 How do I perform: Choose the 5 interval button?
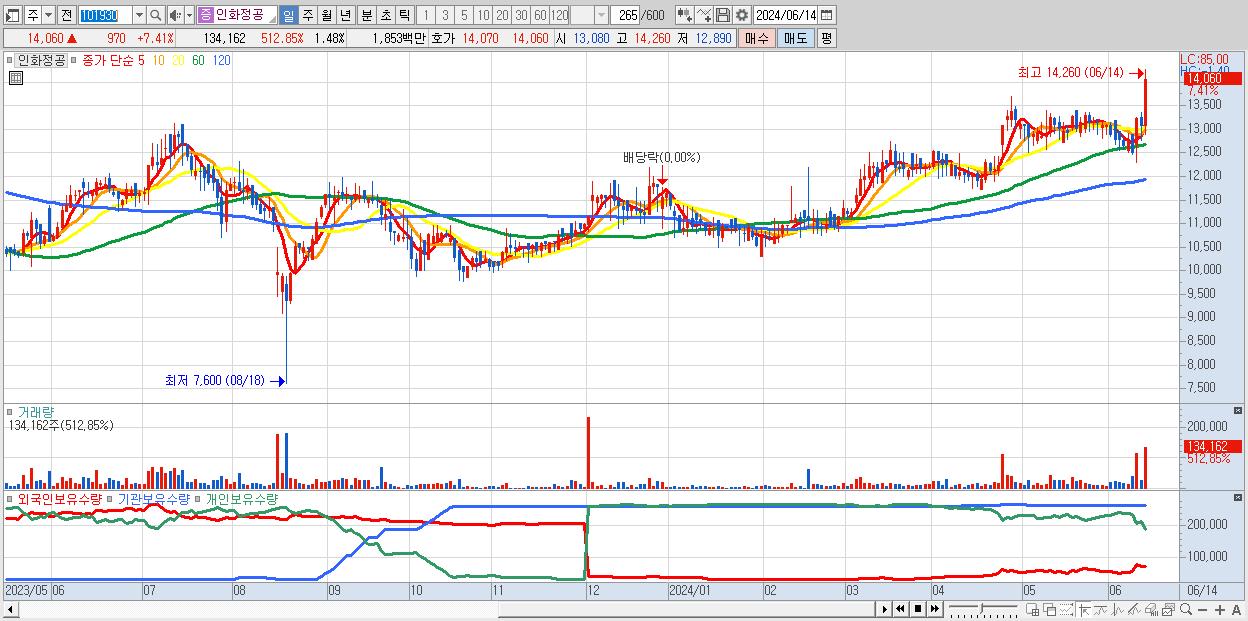[x=464, y=15]
